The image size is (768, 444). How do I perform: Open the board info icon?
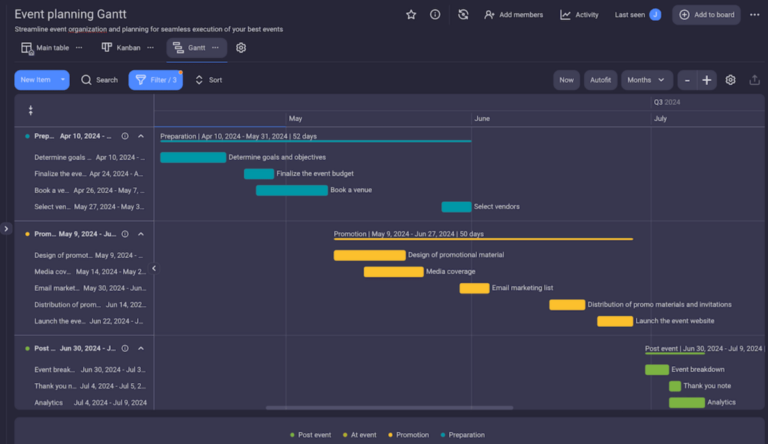click(x=435, y=15)
